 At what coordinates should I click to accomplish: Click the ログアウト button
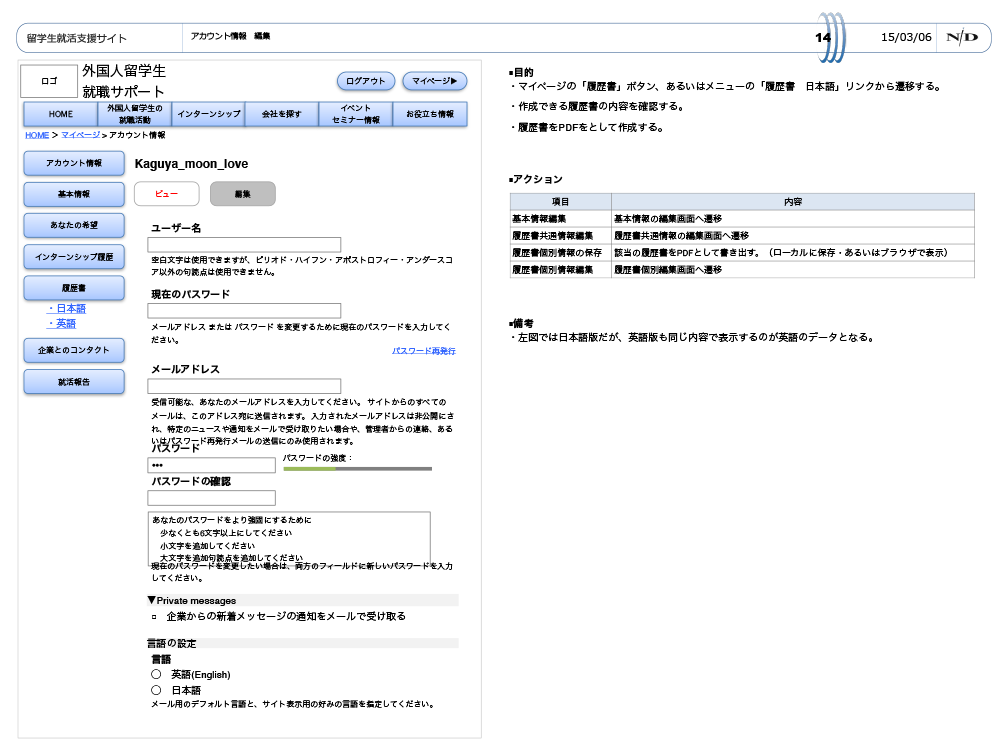(x=366, y=81)
